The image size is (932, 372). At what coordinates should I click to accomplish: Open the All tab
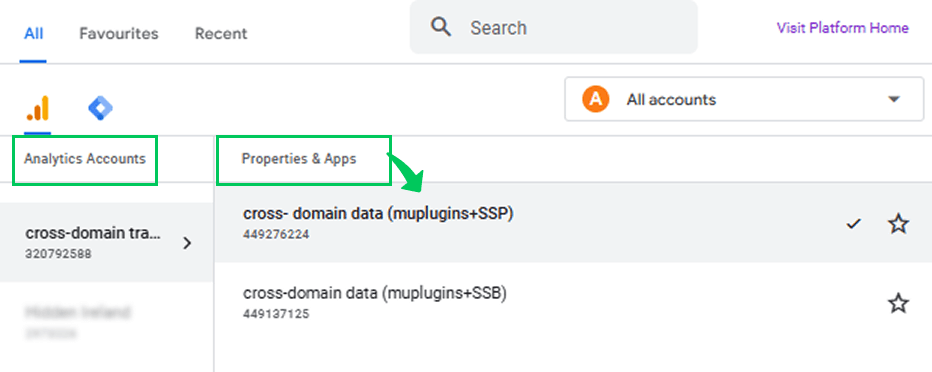click(33, 33)
